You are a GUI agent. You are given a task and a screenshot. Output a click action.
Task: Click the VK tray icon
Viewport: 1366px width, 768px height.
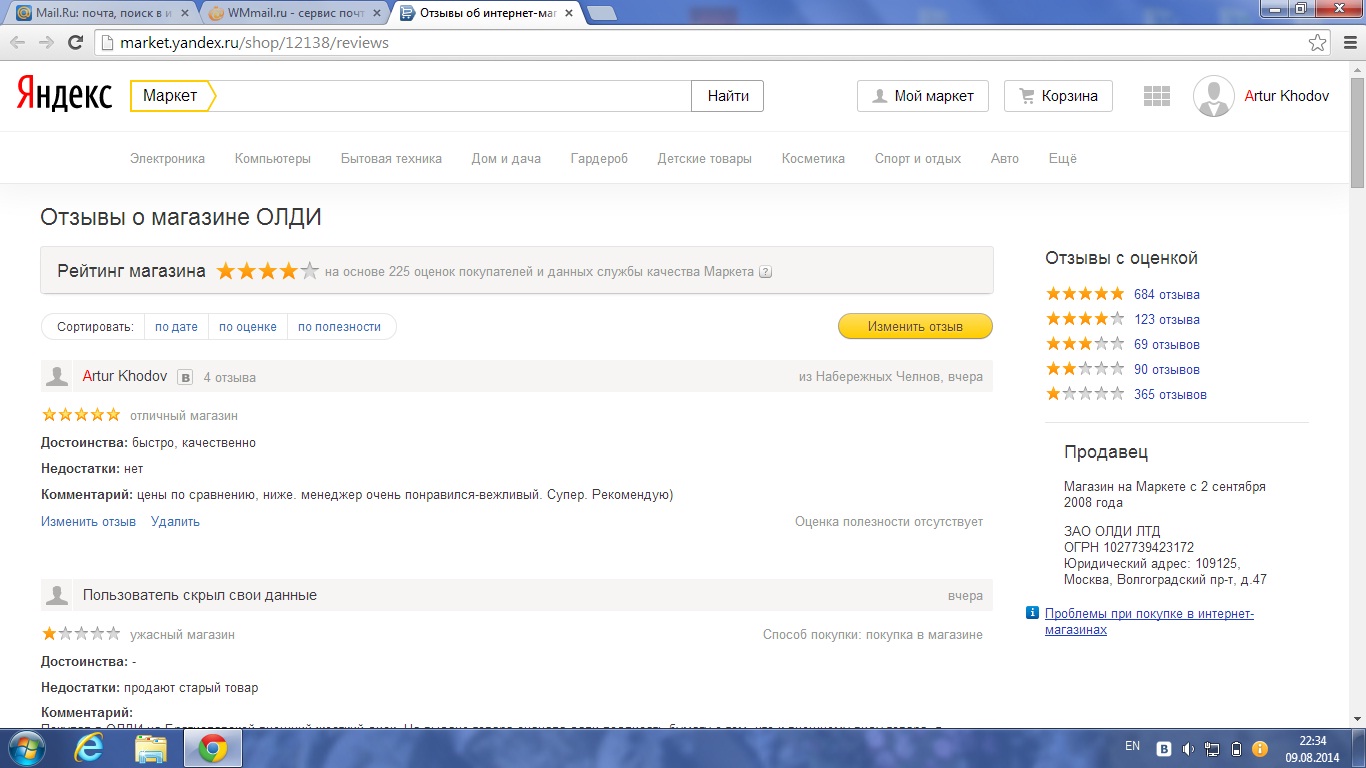click(x=1164, y=748)
